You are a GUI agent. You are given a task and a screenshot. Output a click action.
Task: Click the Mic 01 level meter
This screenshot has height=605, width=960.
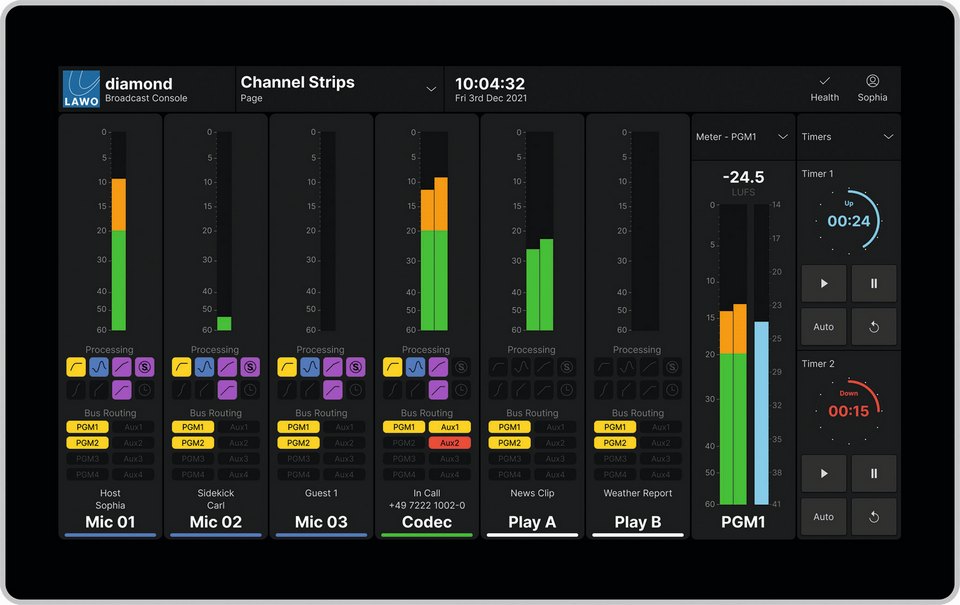click(x=118, y=232)
